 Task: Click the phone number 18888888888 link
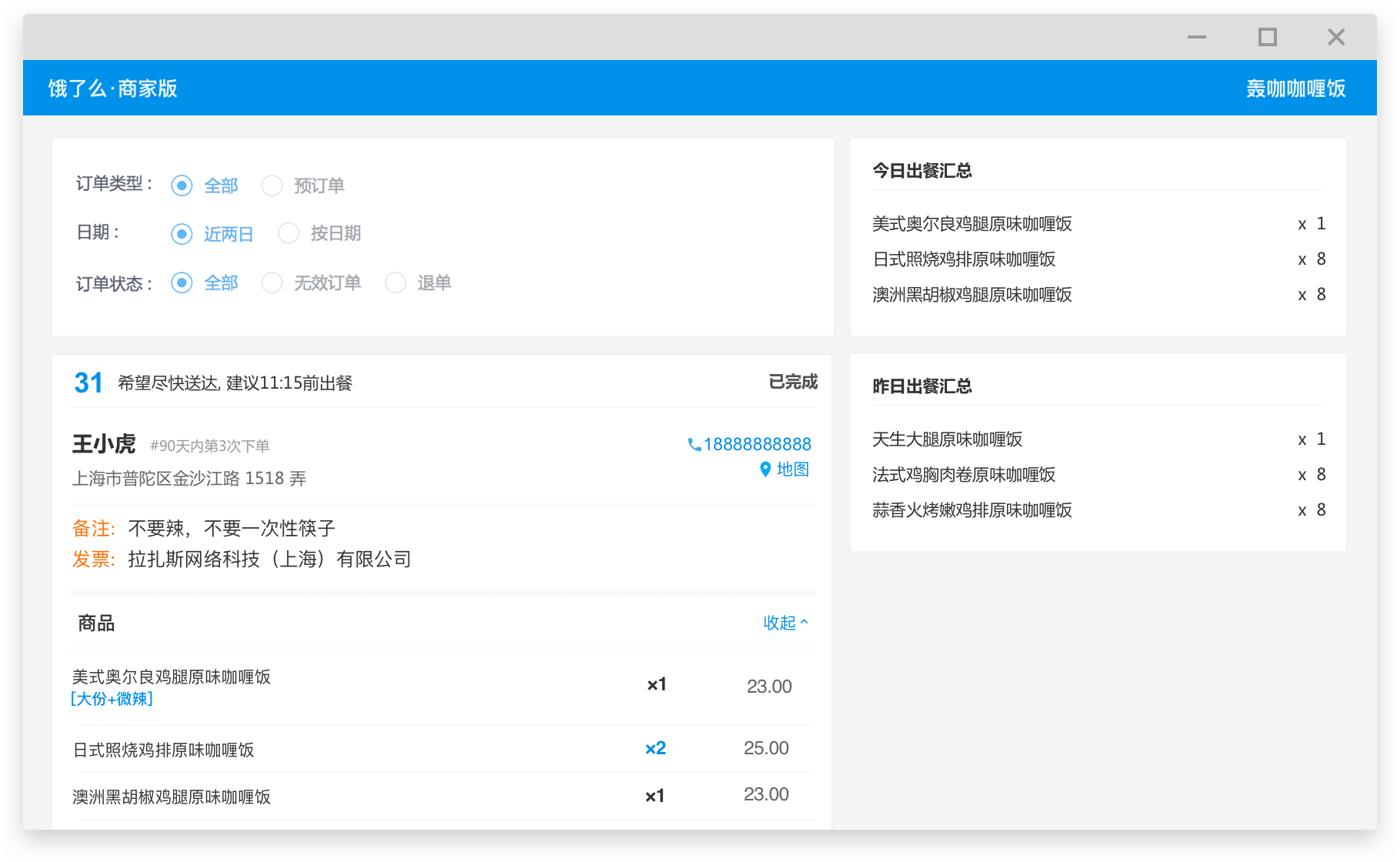[758, 444]
